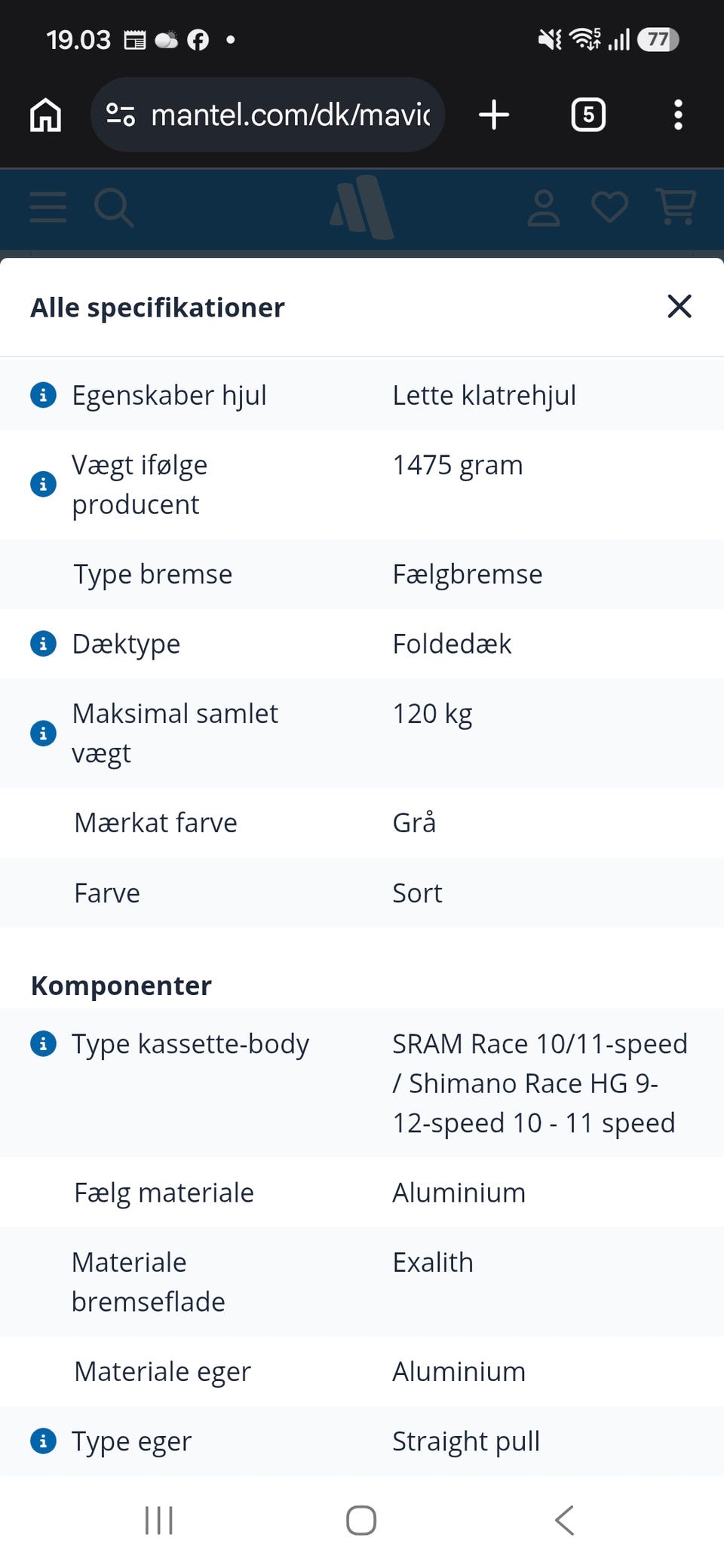Show info for Type eger
This screenshot has width=724, height=1568.
43,1441
